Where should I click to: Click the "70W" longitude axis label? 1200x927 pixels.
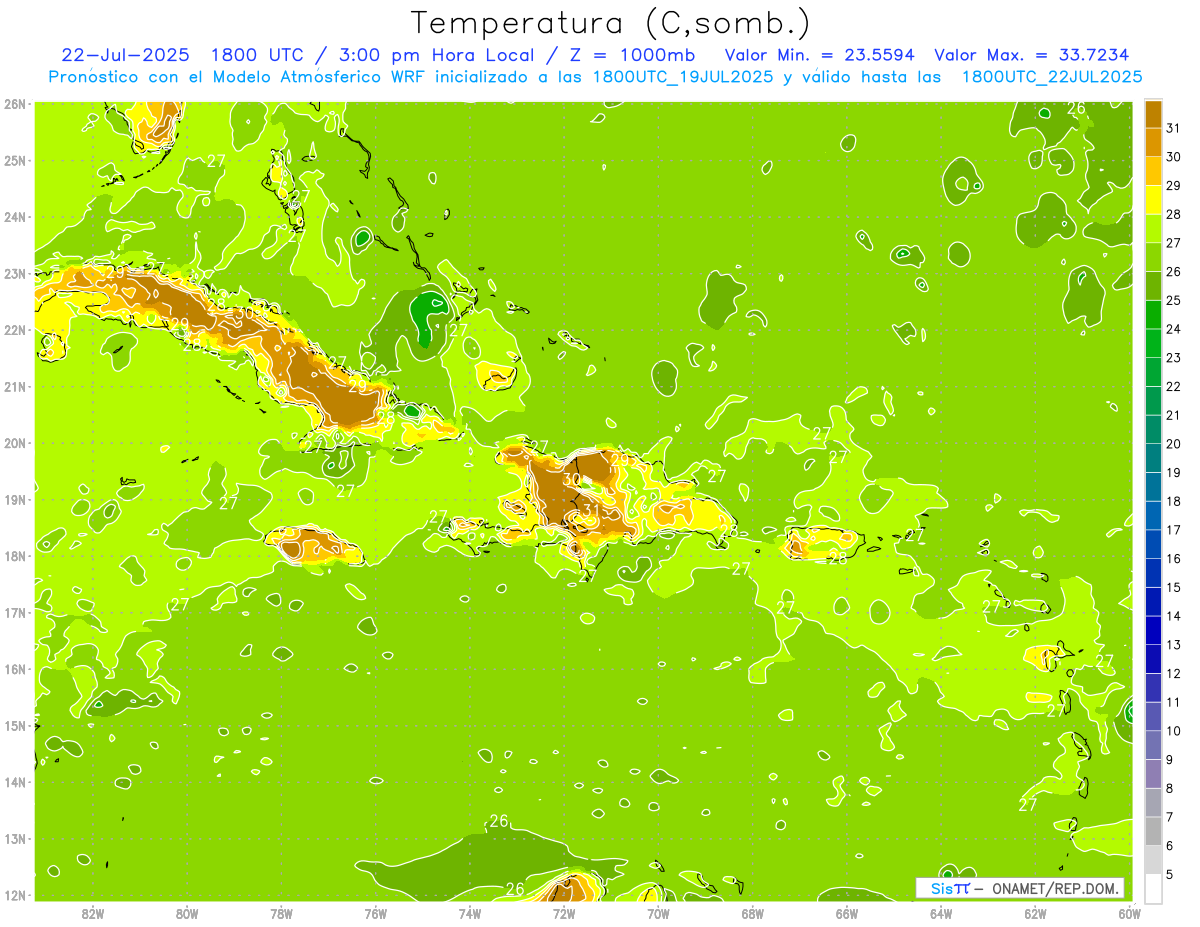coord(658,912)
